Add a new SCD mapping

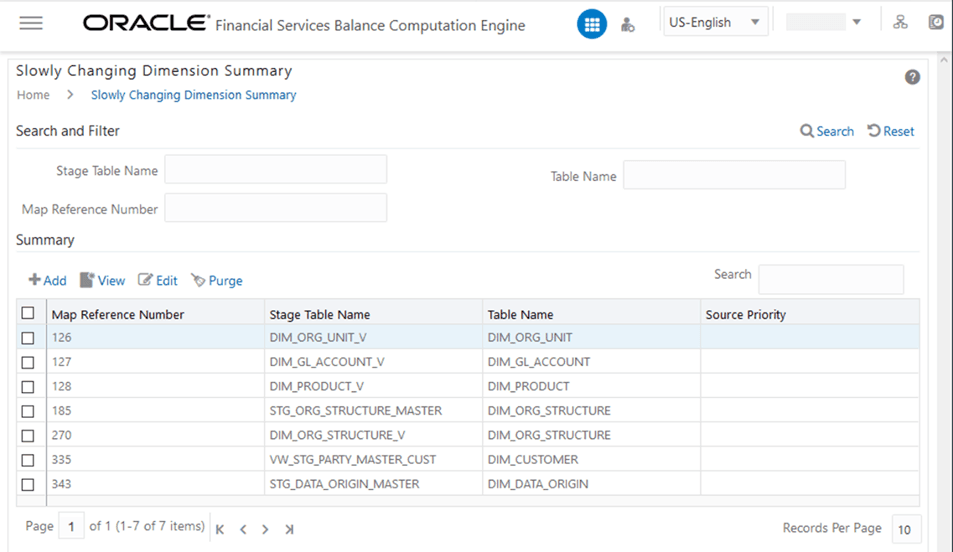pyautogui.click(x=47, y=280)
